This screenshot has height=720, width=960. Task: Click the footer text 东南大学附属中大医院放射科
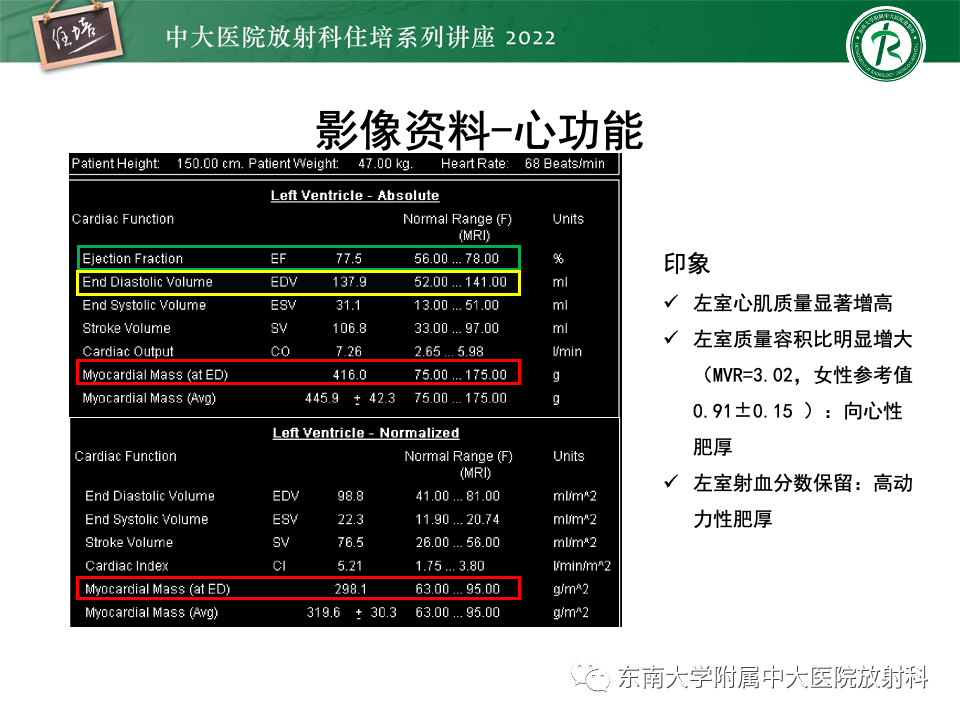pyautogui.click(x=772, y=677)
